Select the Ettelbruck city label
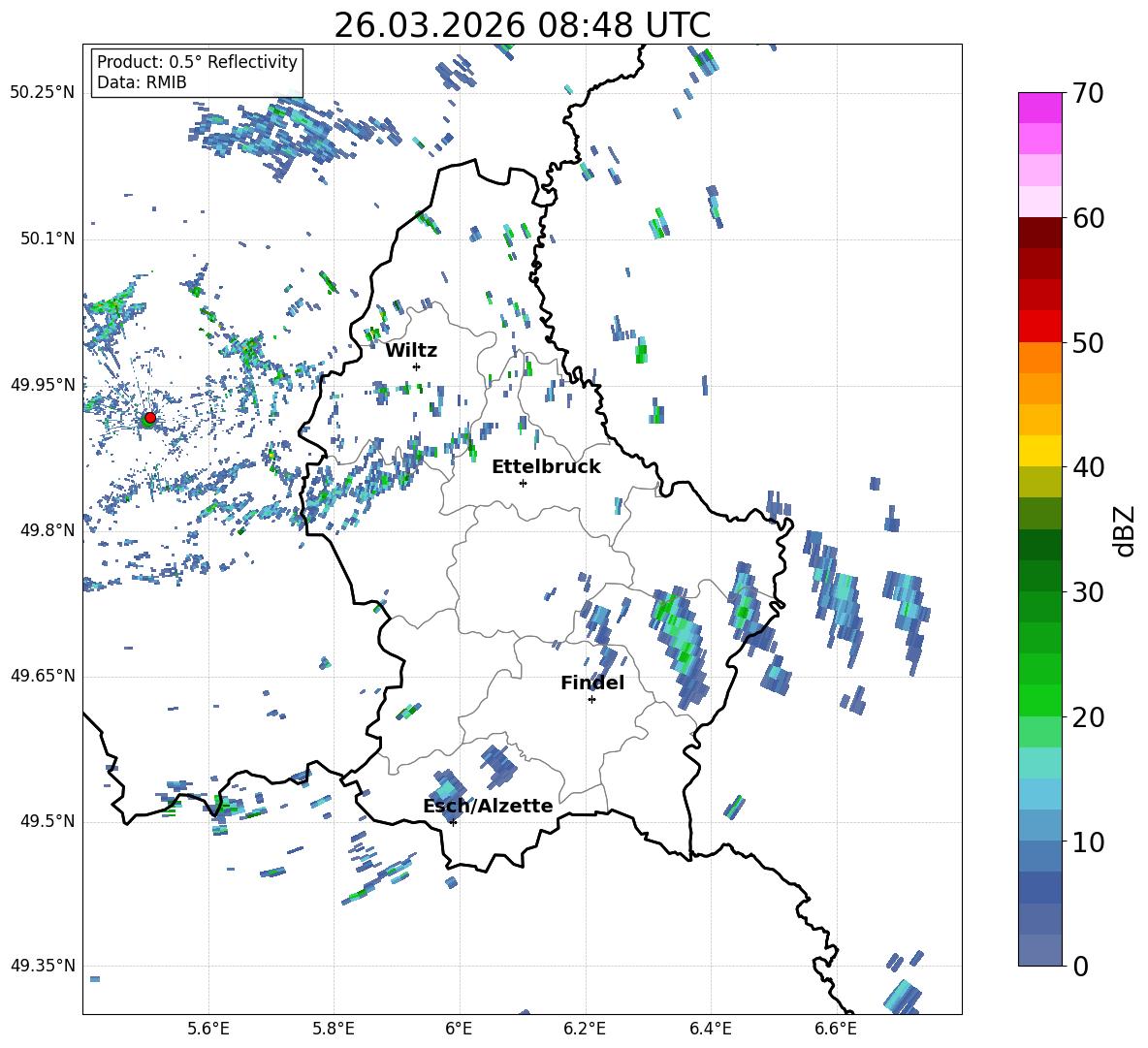1148x1048 pixels. [x=546, y=467]
